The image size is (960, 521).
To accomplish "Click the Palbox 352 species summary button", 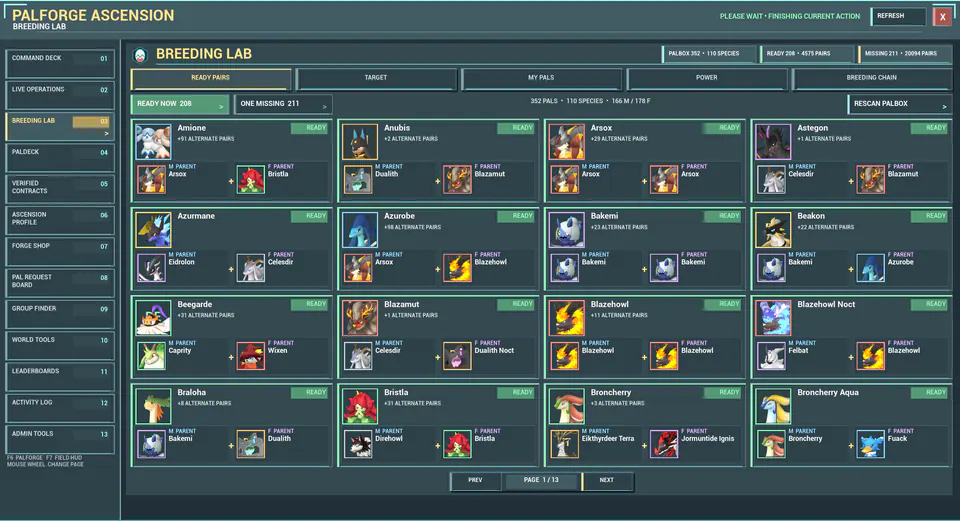I will (708, 54).
